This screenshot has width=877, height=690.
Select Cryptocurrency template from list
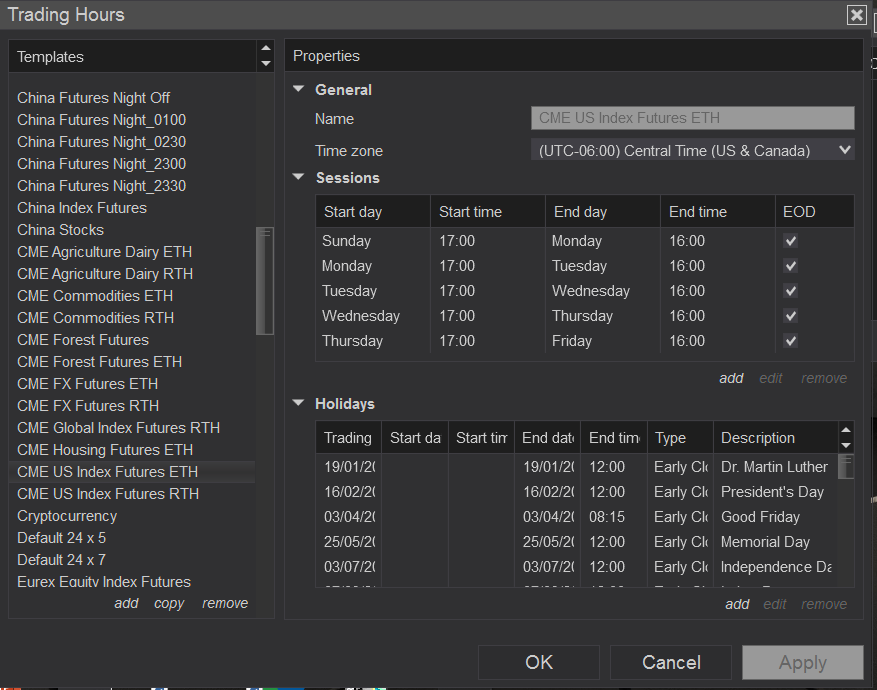click(x=67, y=516)
